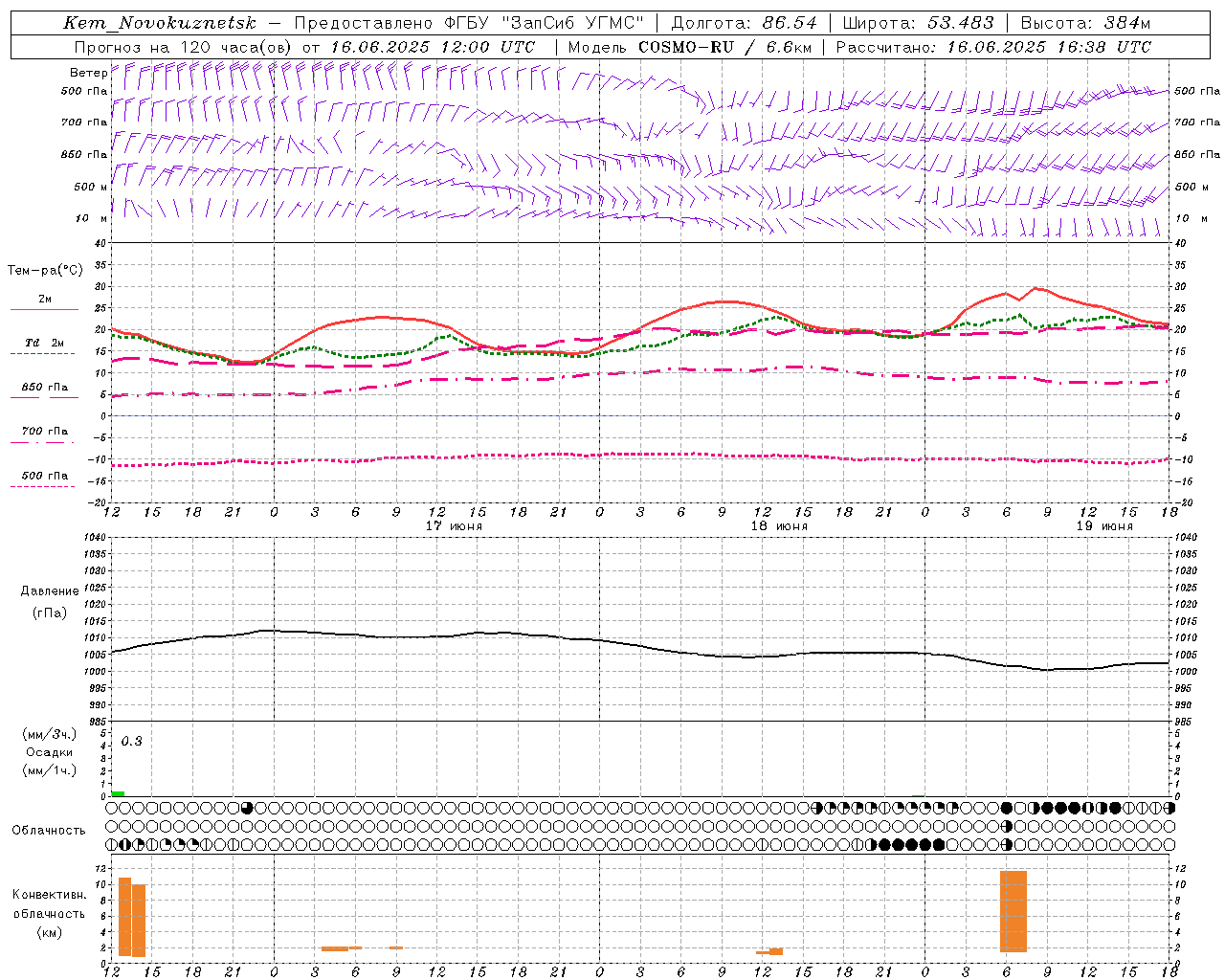The image size is (1225, 980).
Task: Click the dash-dot line sample under '700 гПа' legend
Action: (x=42, y=442)
